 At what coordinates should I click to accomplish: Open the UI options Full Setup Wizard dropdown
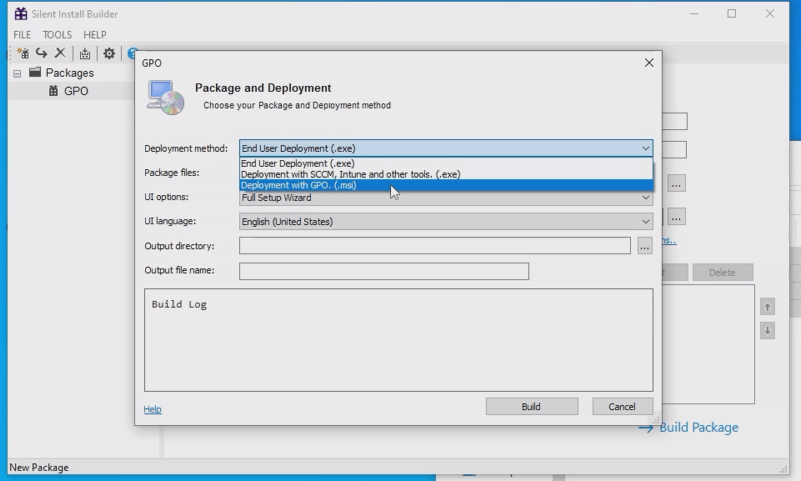click(x=446, y=198)
